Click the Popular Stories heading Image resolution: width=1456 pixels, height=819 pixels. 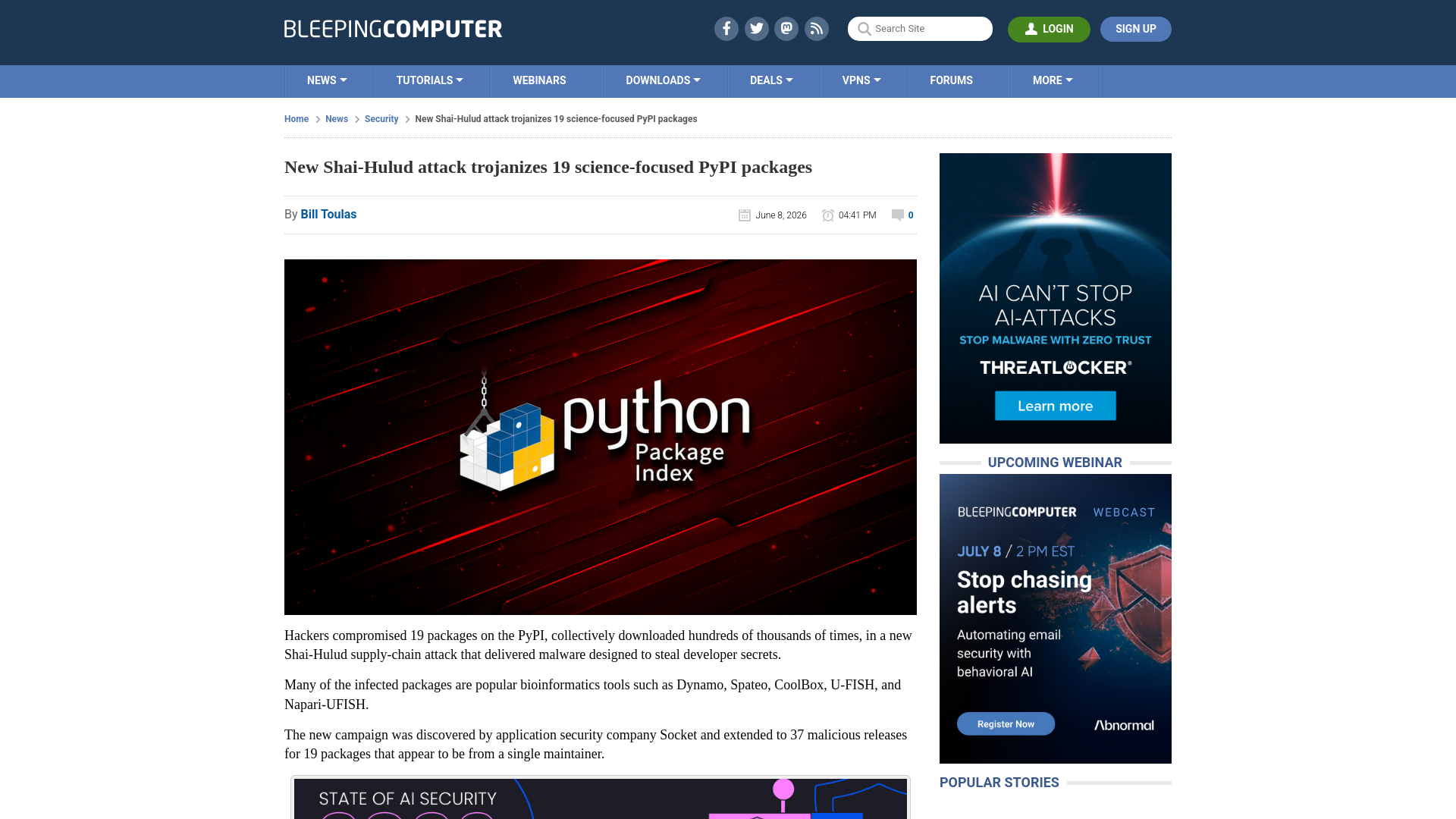click(x=999, y=783)
